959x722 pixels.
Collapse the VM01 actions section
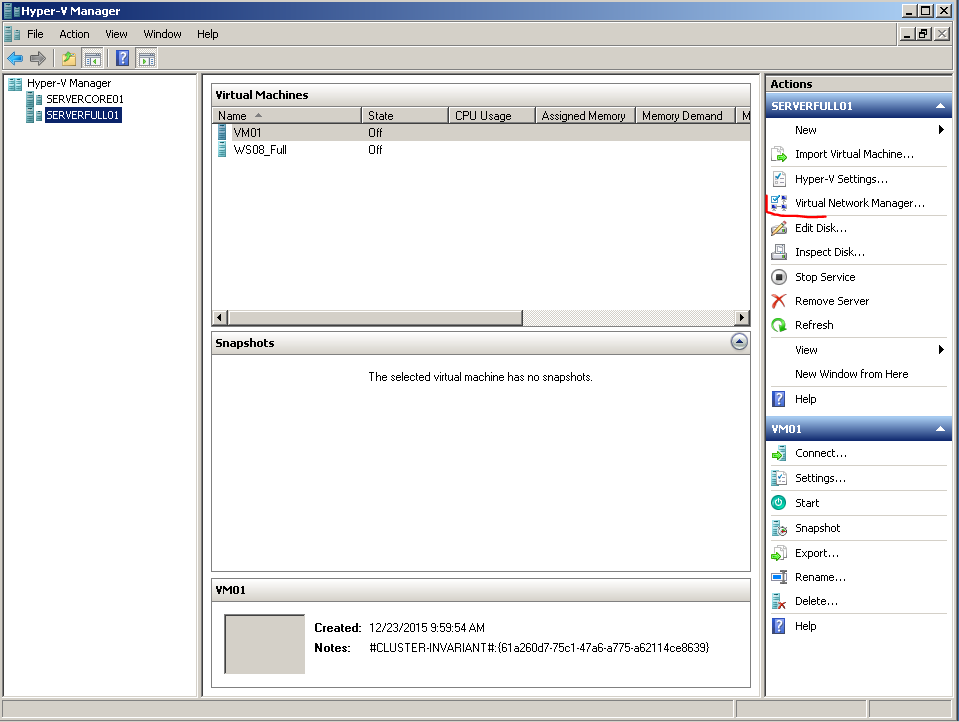coord(940,429)
